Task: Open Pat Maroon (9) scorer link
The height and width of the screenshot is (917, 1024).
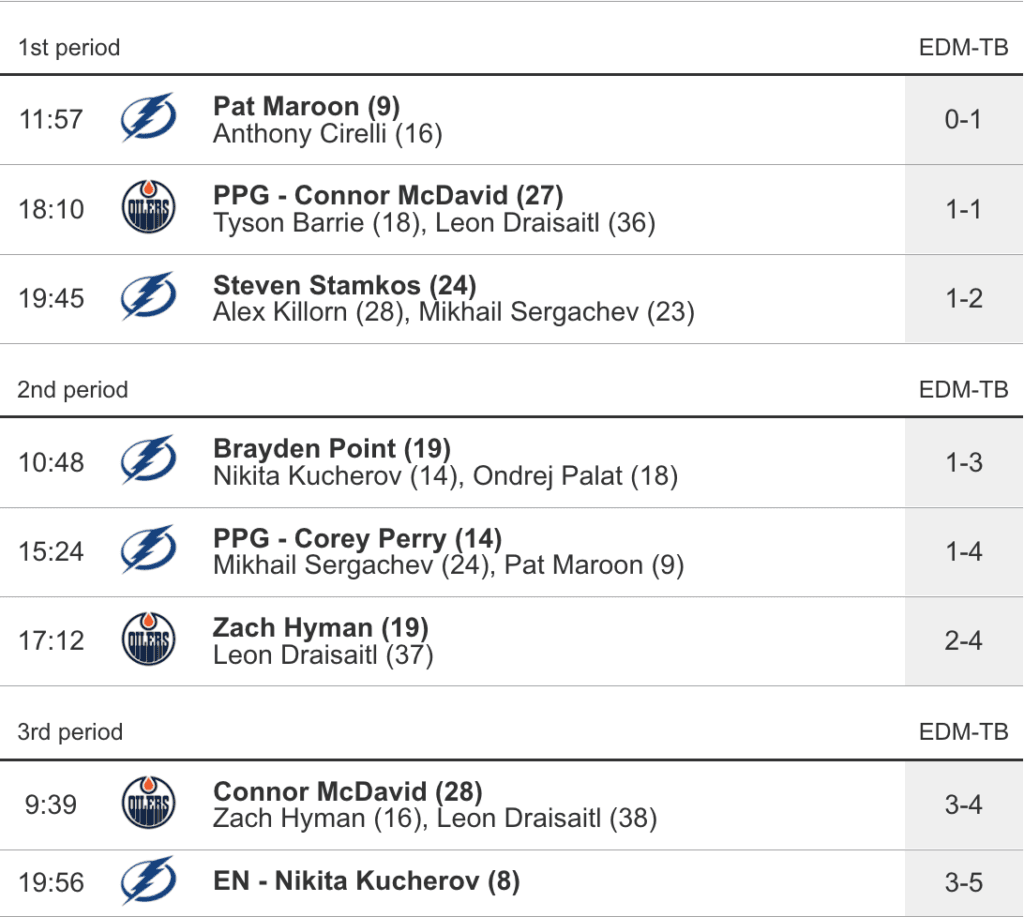Action: click(x=306, y=106)
